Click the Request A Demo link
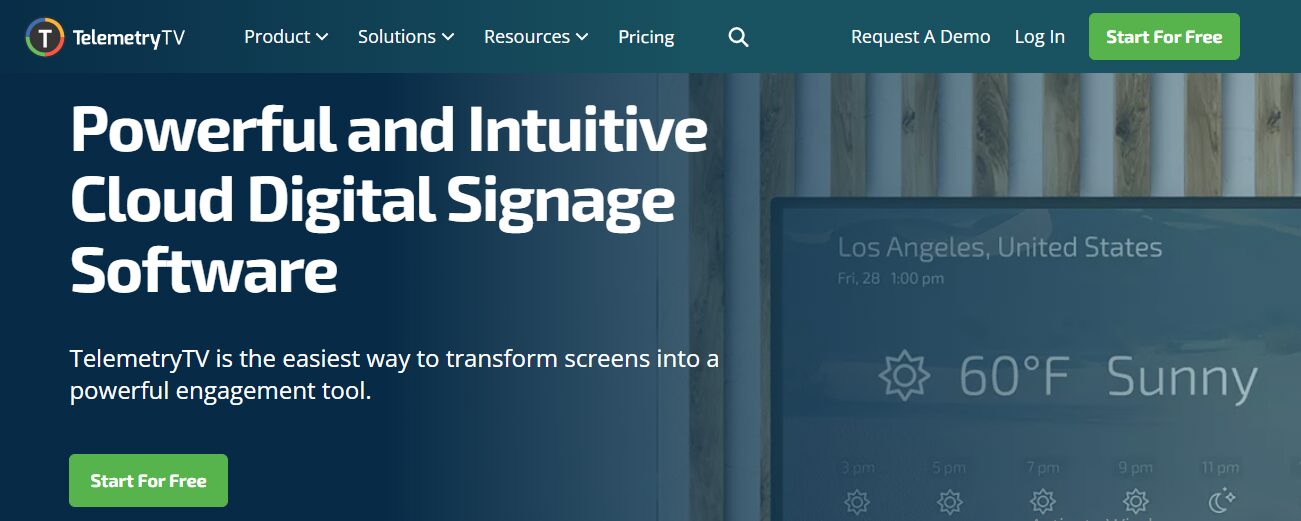The height and width of the screenshot is (521, 1301). (x=920, y=37)
